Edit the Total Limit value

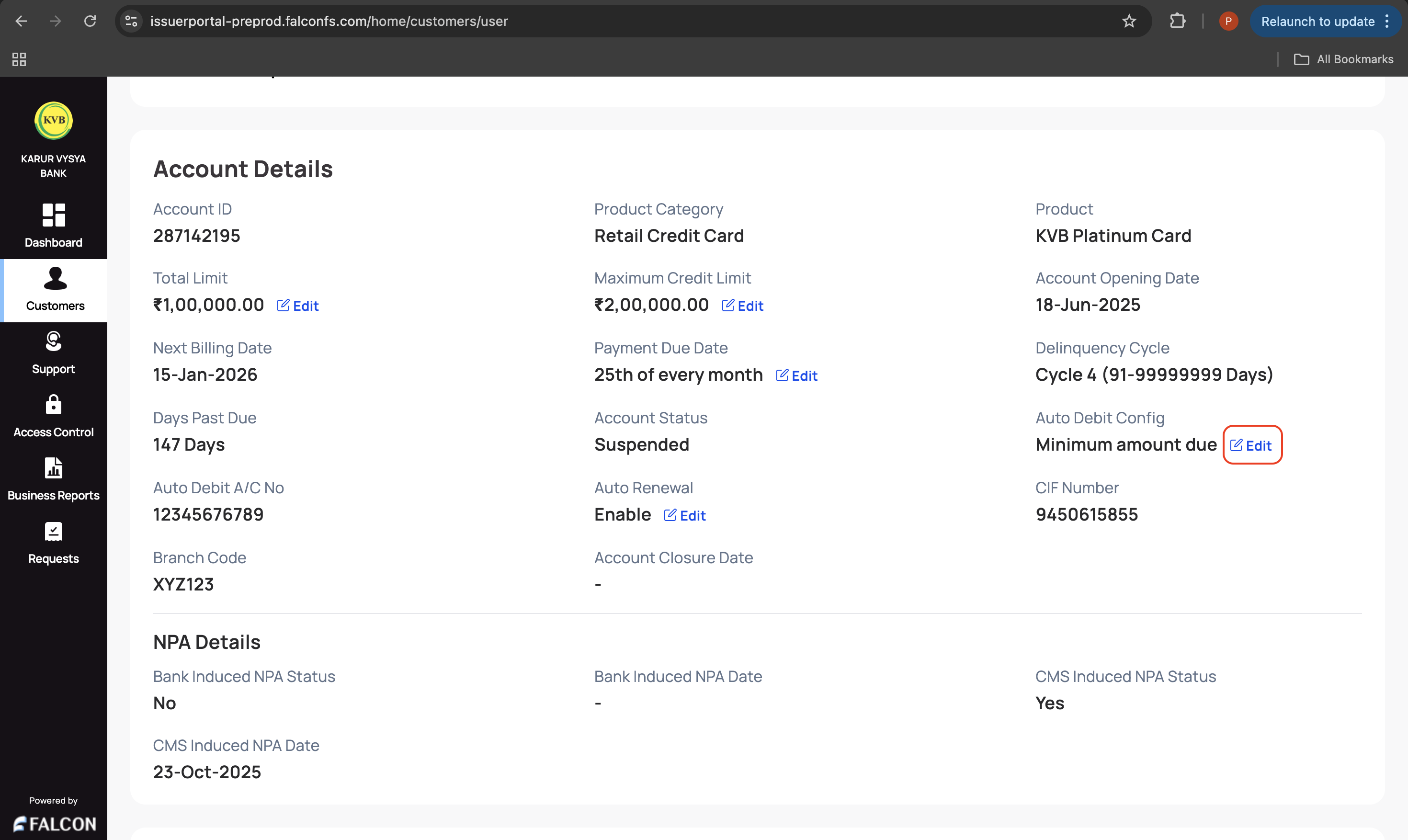[298, 306]
